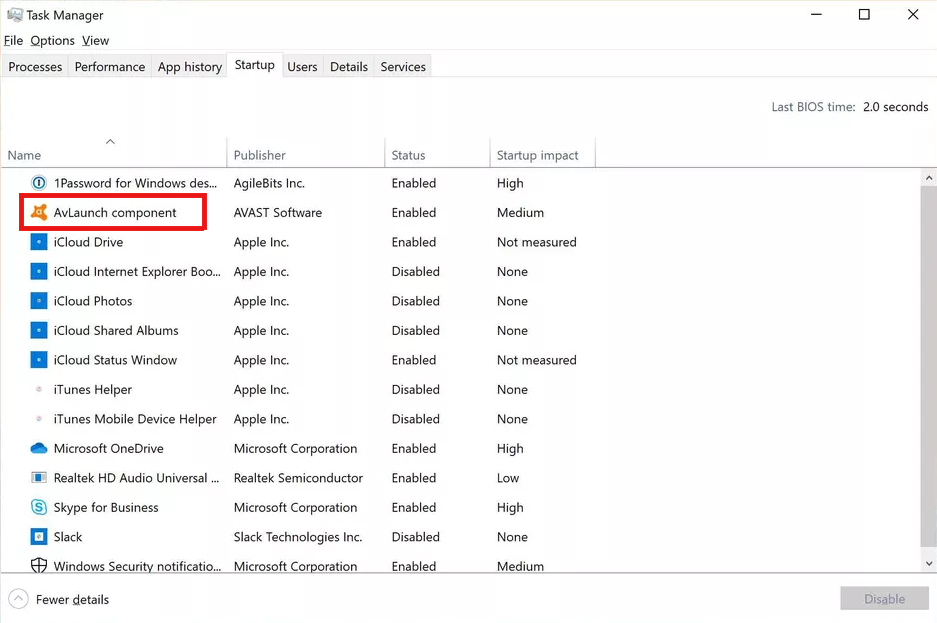Select the iCloud Drive row name
The width and height of the screenshot is (937, 623).
88,242
